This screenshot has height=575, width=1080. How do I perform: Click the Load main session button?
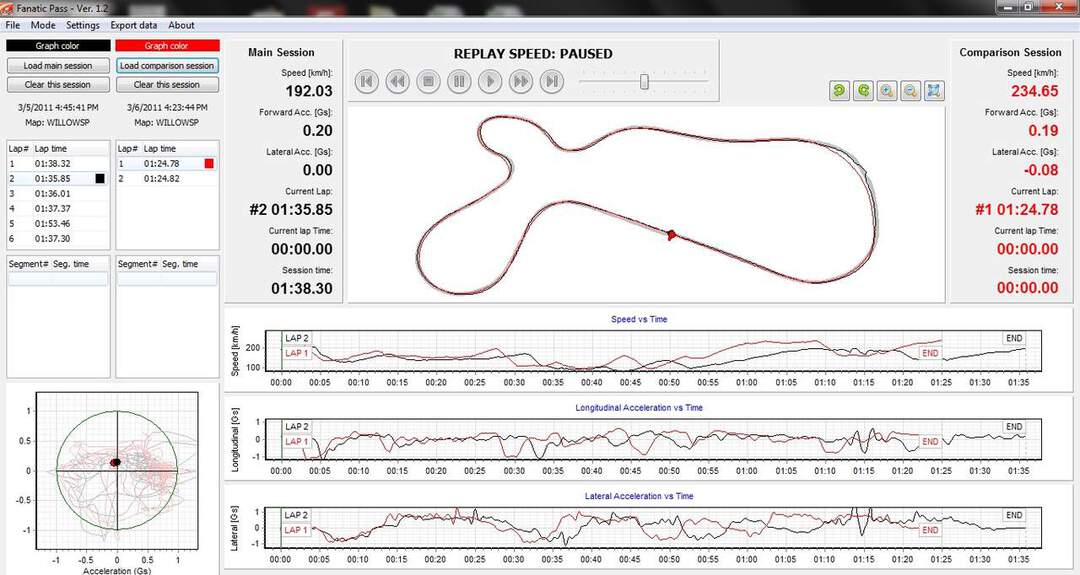click(x=57, y=66)
